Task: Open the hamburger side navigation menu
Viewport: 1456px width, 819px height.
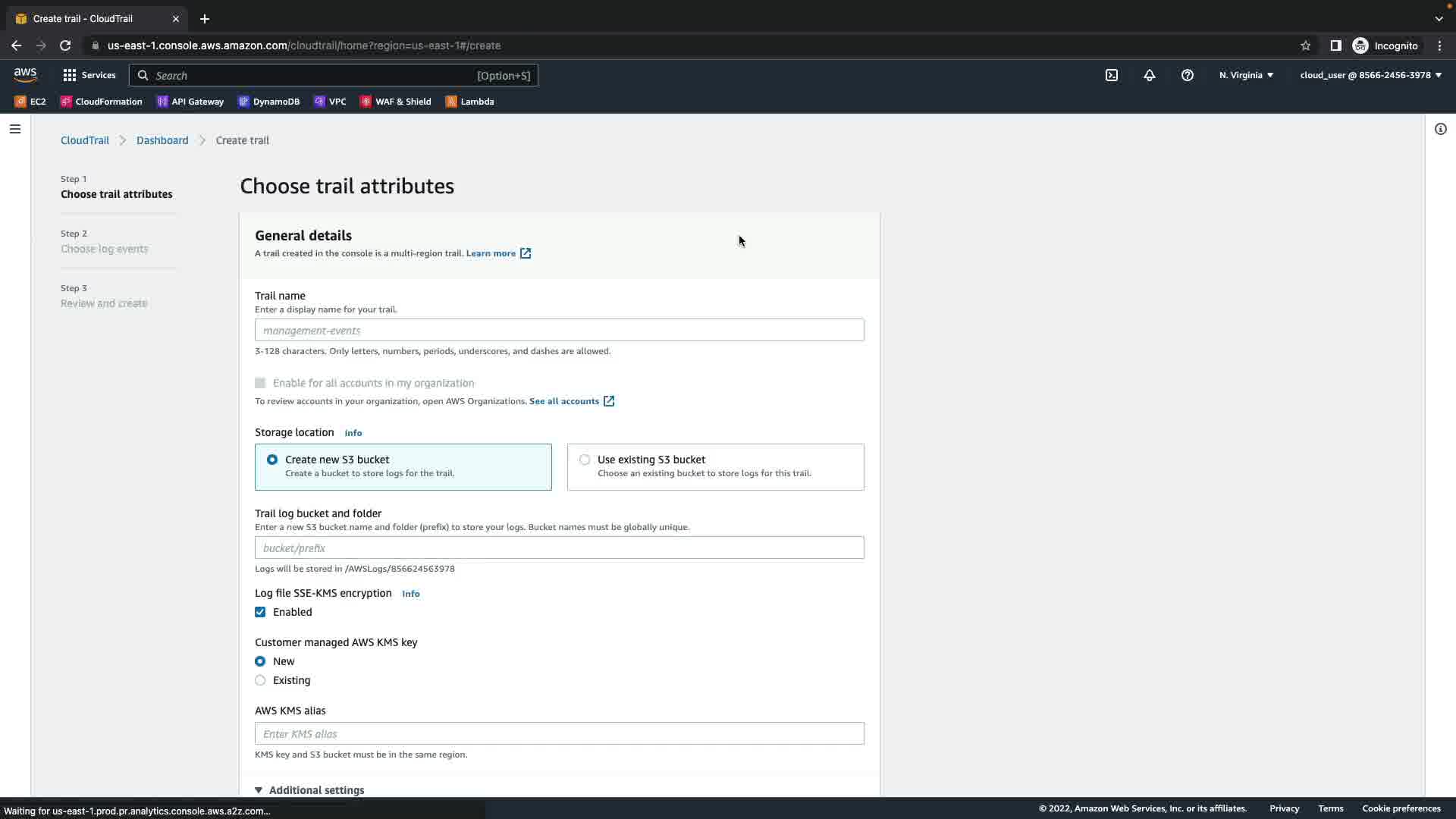Action: [x=14, y=129]
